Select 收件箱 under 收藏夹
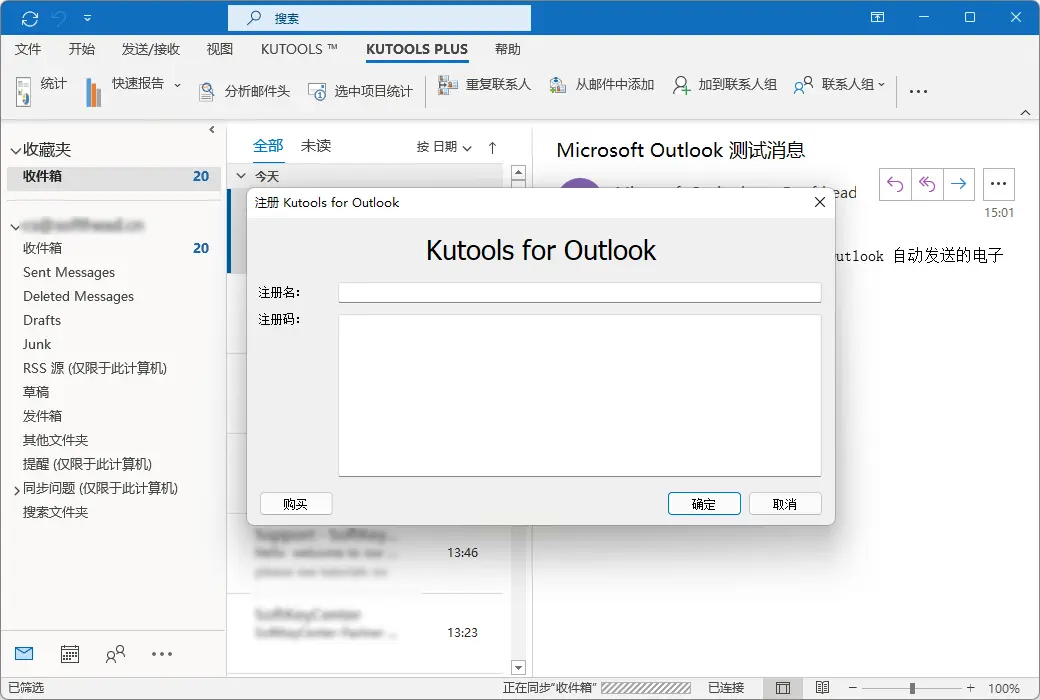The height and width of the screenshot is (700, 1040). 113,176
